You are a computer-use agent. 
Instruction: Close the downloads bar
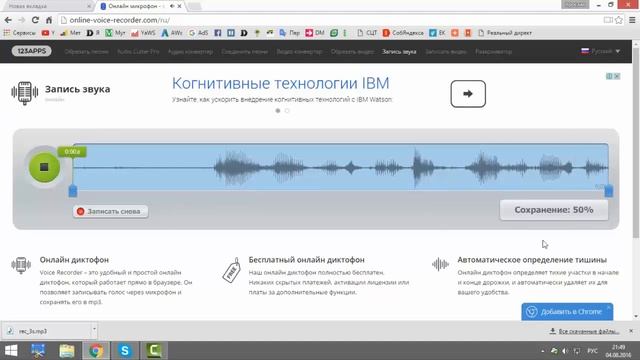tap(631, 331)
